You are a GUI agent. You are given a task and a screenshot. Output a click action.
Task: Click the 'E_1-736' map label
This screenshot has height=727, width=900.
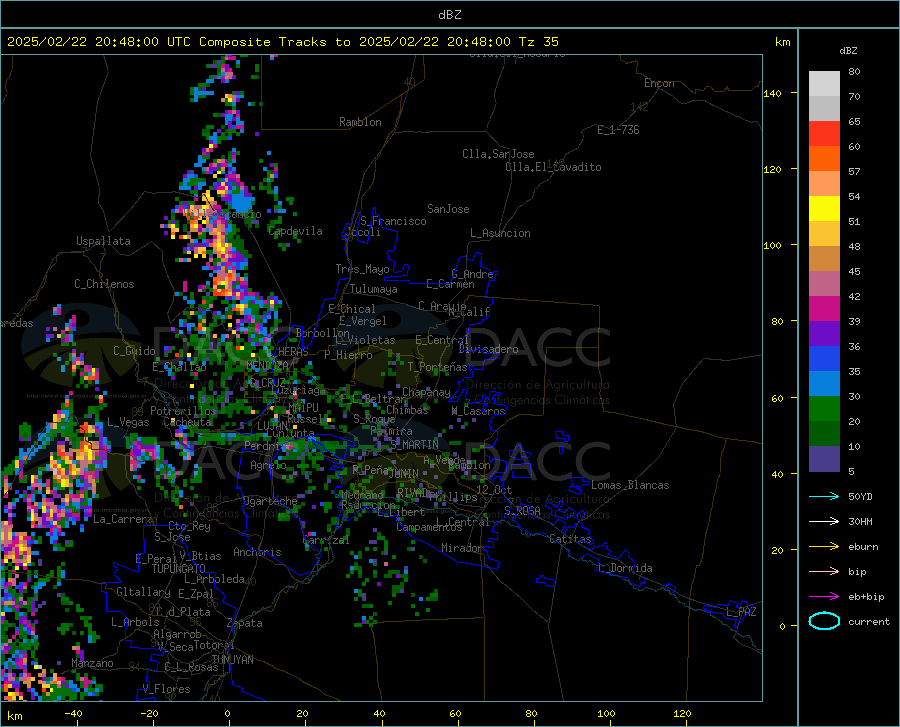coord(618,130)
